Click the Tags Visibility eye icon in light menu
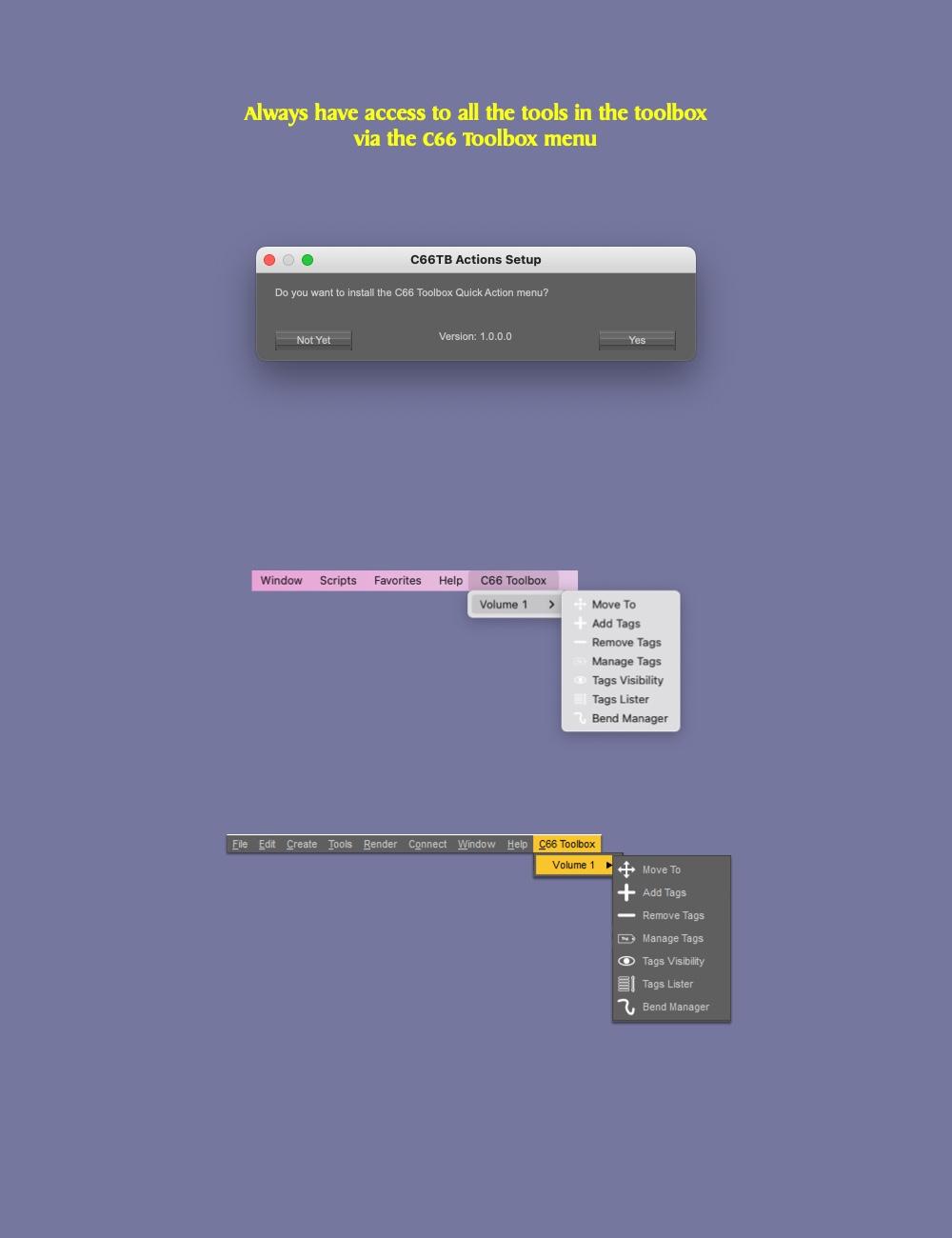The width and height of the screenshot is (952, 1238). tap(580, 681)
